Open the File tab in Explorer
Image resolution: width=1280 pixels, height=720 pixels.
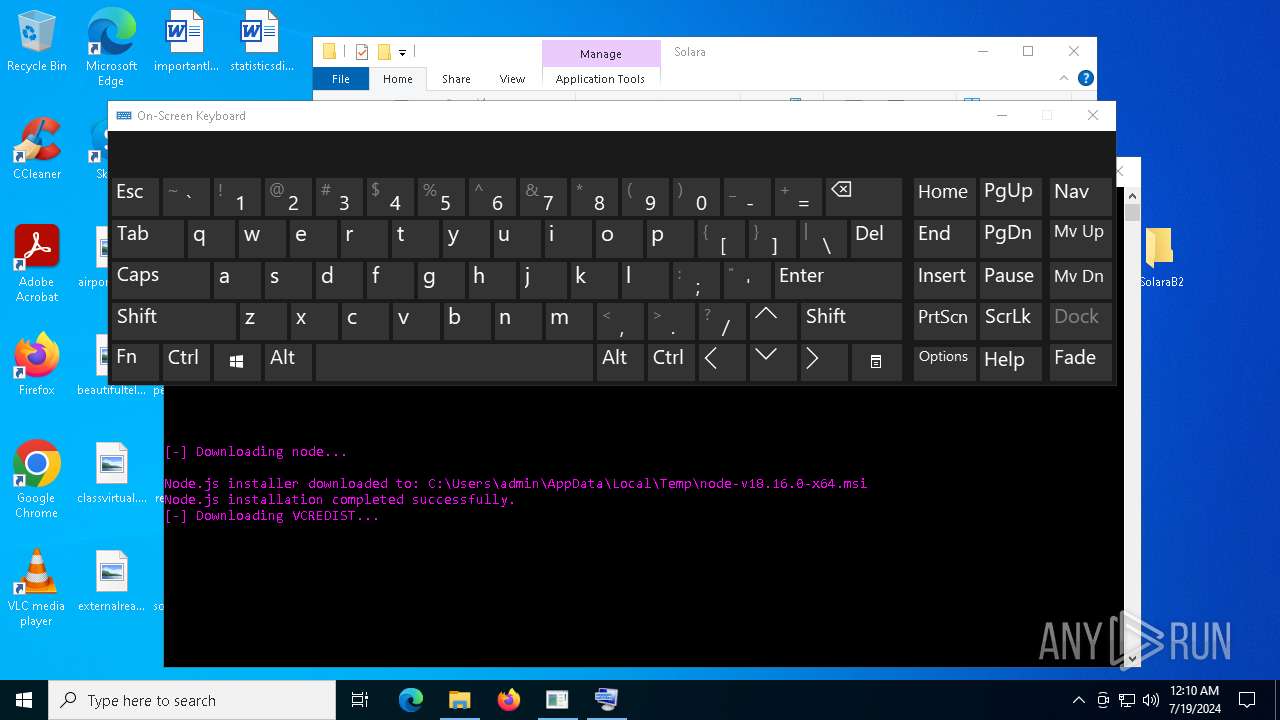point(341,79)
